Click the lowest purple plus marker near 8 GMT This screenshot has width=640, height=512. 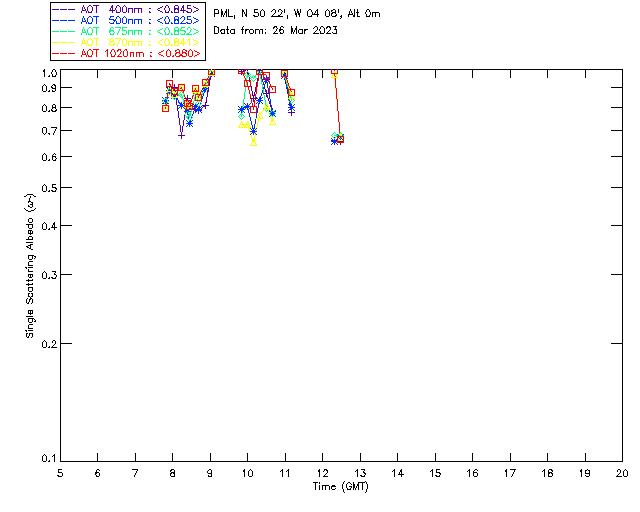coord(181,135)
